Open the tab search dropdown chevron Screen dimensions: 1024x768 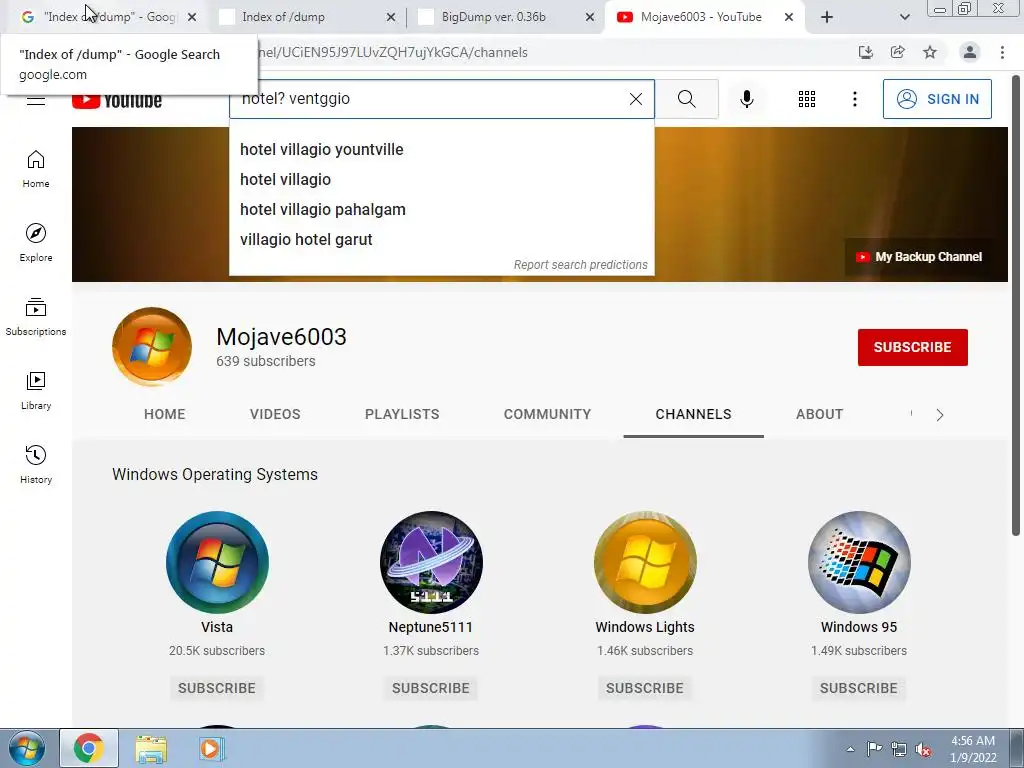tap(904, 17)
